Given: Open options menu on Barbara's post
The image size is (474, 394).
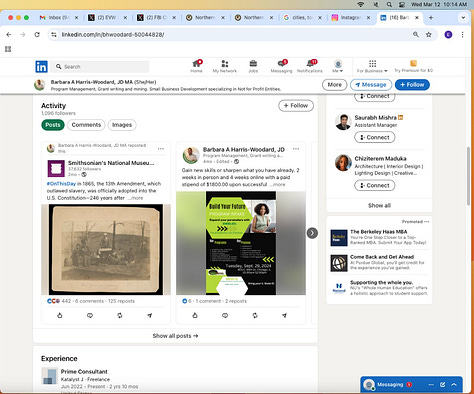Looking at the screenshot, I should pos(296,149).
